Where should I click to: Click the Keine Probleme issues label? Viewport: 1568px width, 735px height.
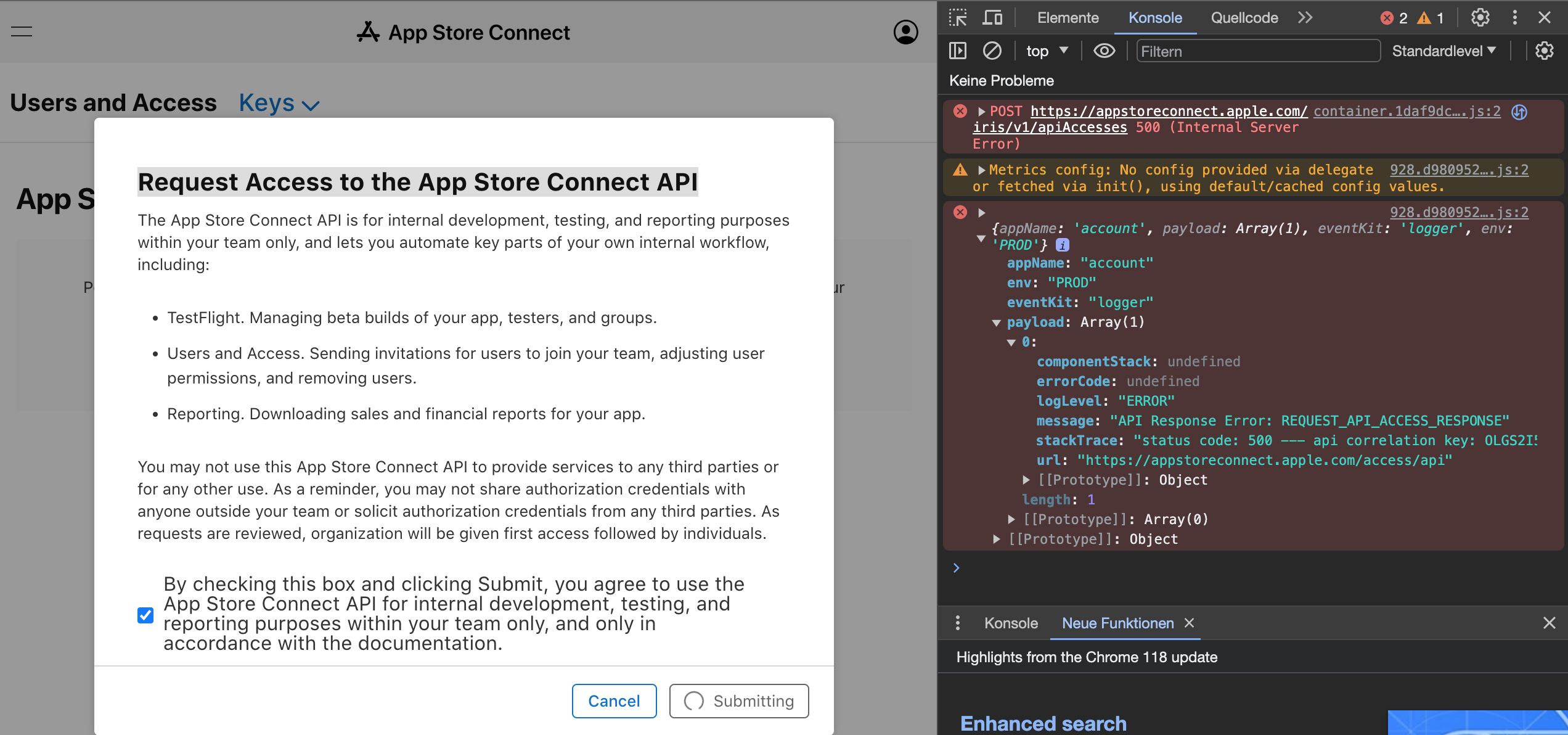click(x=1001, y=81)
